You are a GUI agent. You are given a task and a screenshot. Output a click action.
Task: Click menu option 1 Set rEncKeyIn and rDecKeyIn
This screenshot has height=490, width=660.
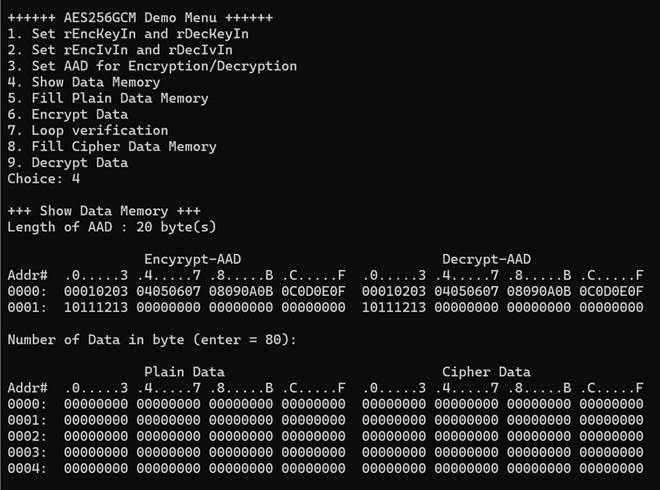tap(128, 34)
